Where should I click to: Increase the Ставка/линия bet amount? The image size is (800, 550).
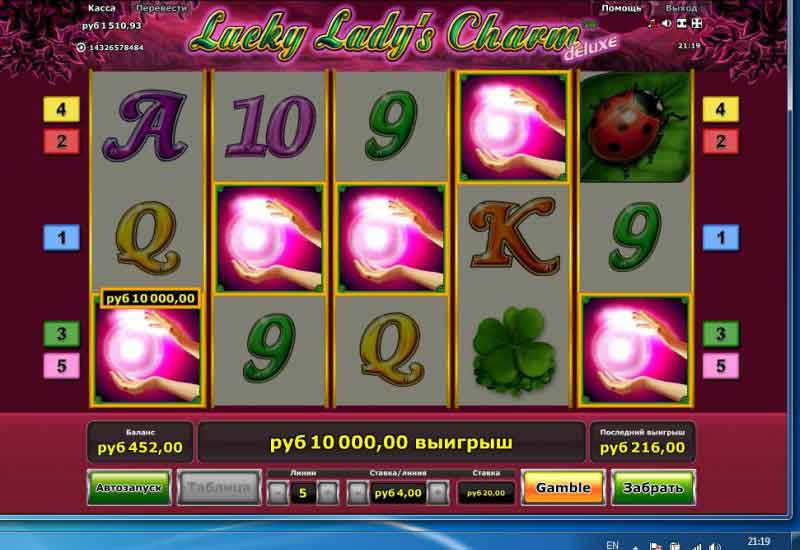pyautogui.click(x=438, y=493)
